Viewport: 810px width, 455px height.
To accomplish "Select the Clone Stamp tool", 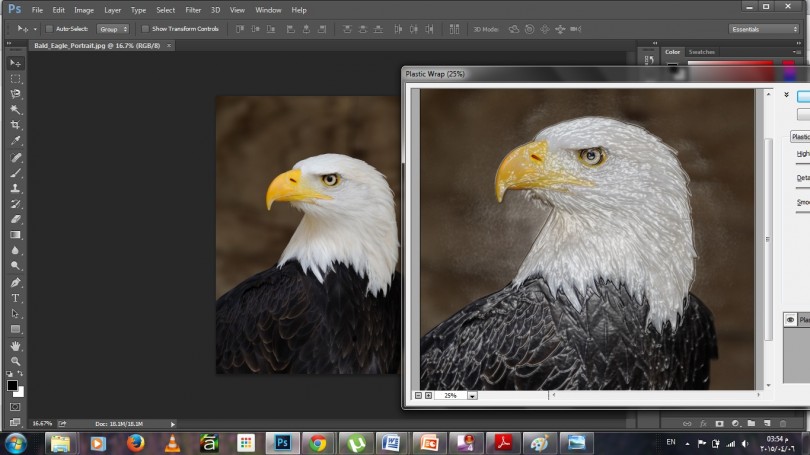I will click(15, 189).
